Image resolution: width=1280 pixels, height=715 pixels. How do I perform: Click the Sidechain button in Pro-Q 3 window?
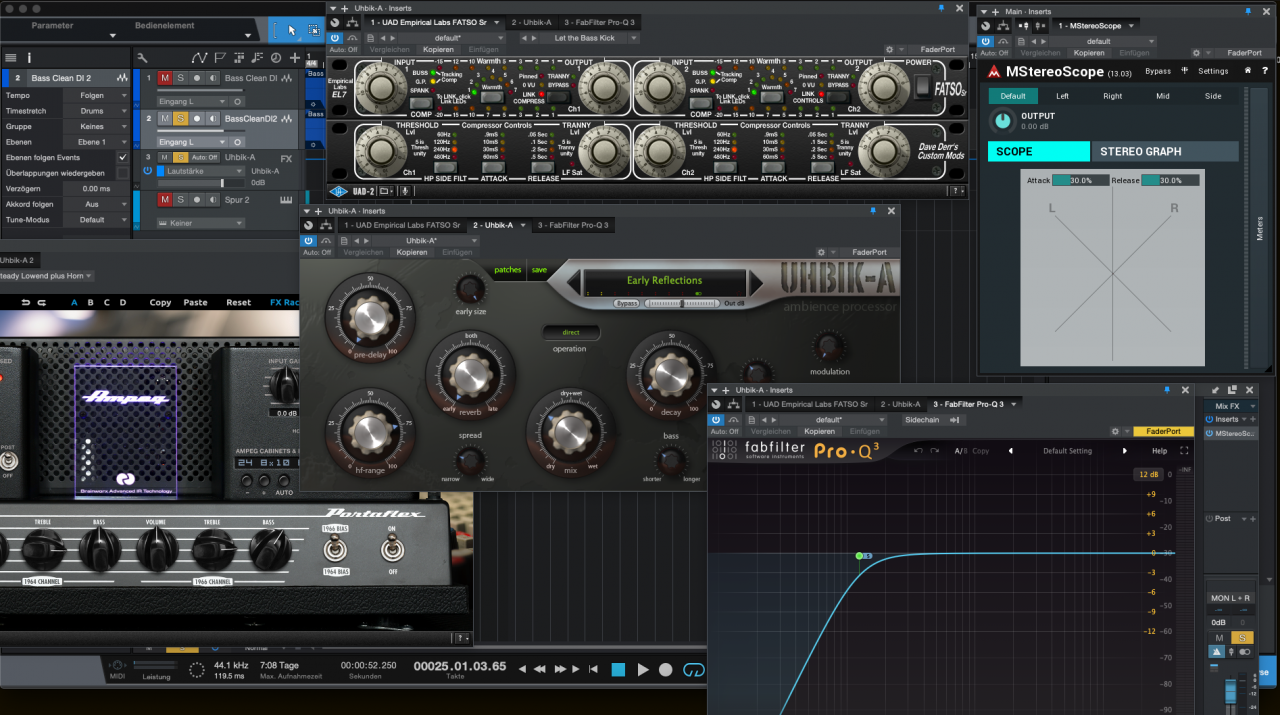click(x=922, y=420)
